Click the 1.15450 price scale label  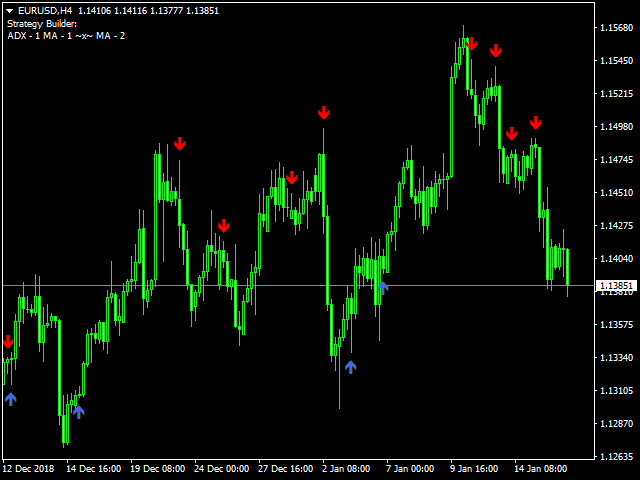tap(616, 60)
